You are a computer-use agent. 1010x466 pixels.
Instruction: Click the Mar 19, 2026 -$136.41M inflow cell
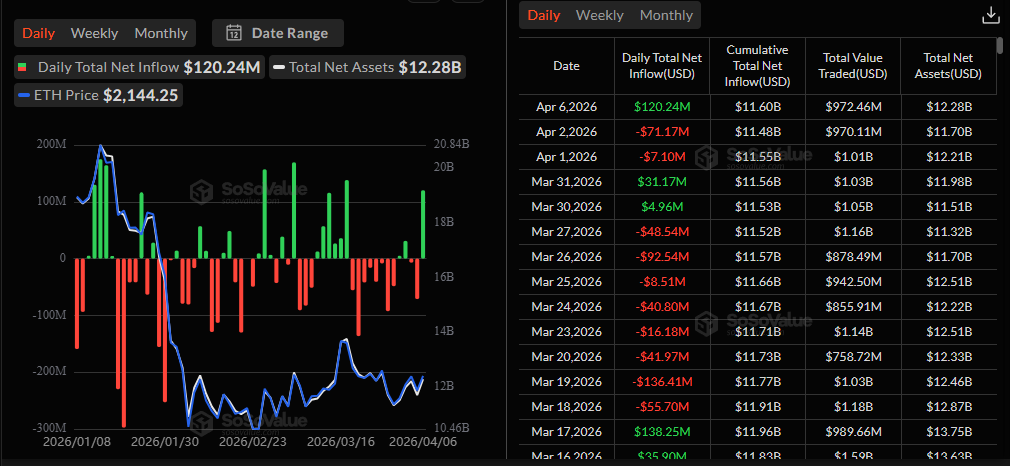[x=661, y=381]
